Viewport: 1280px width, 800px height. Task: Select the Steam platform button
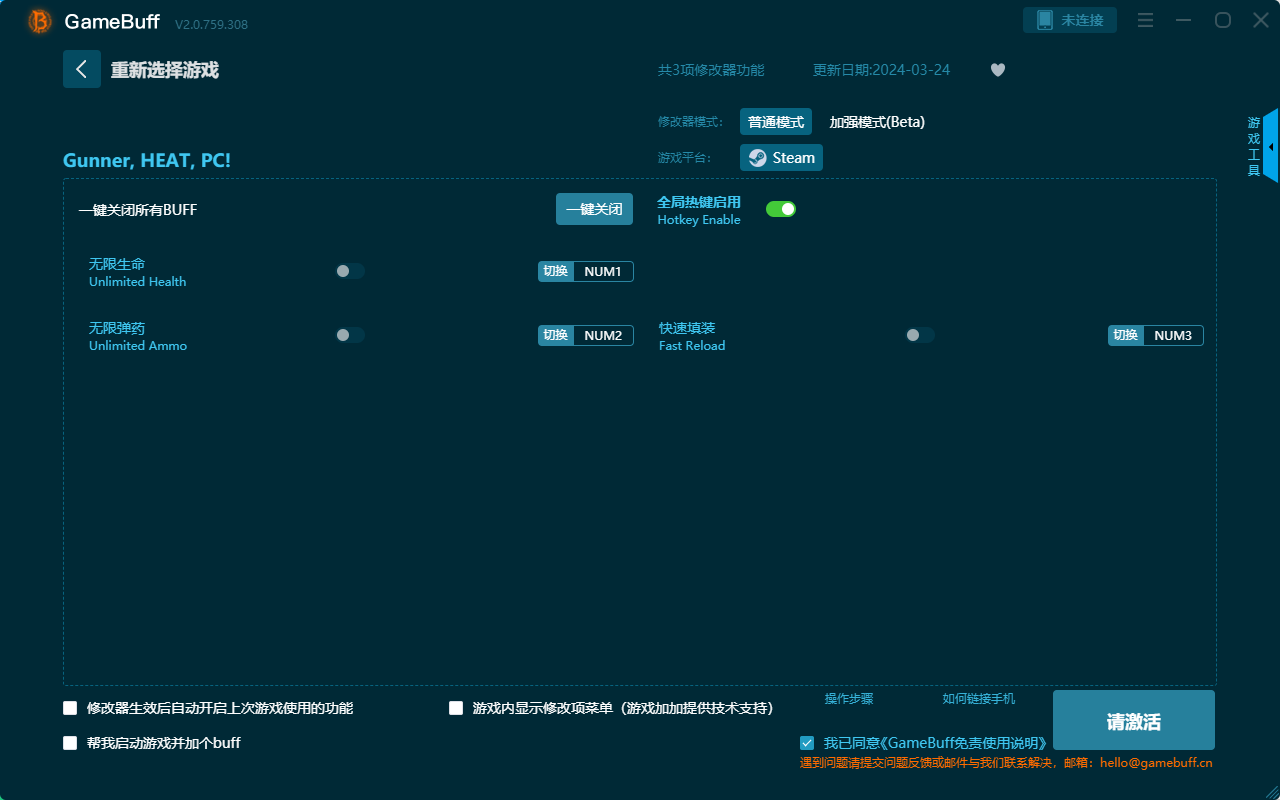781,157
